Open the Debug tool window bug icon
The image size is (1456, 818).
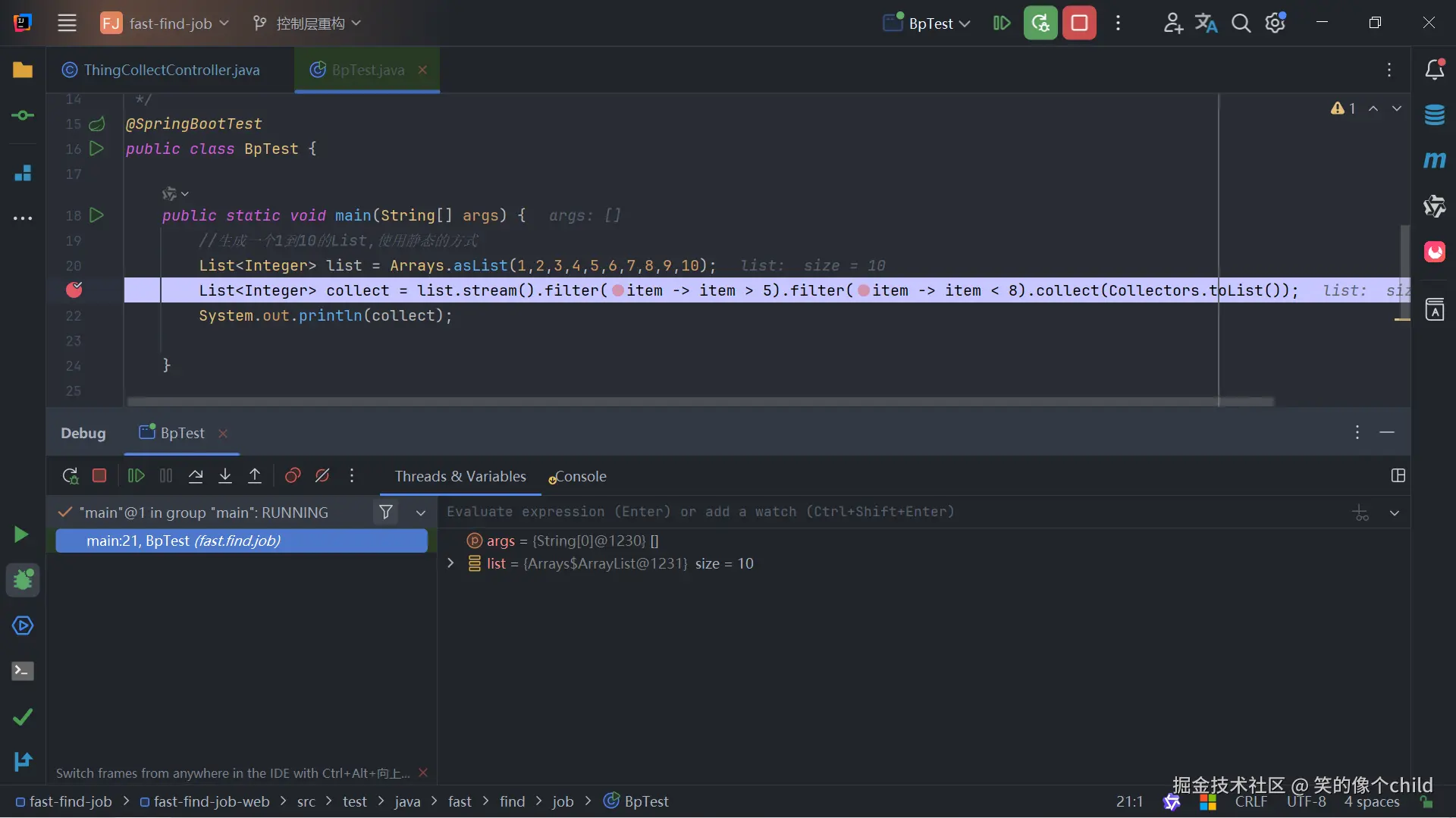point(23,580)
